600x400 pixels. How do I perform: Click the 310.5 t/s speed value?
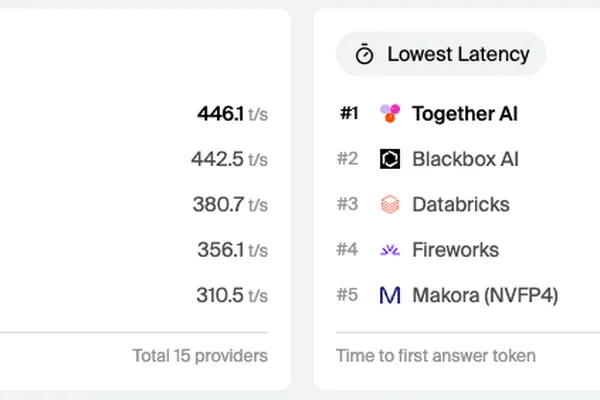pyautogui.click(x=232, y=295)
